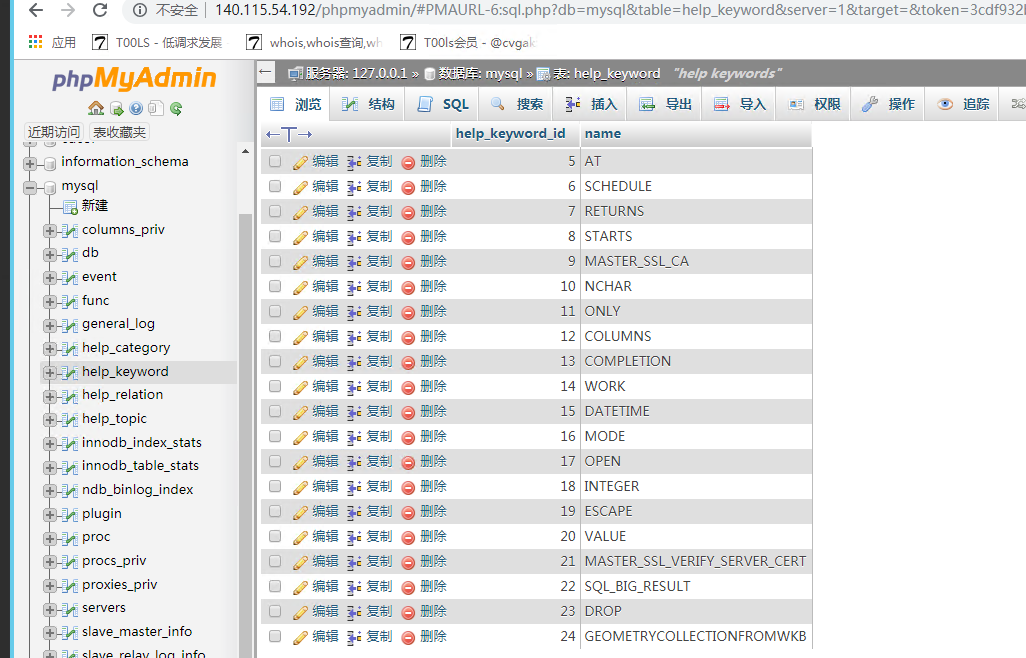This screenshot has width=1026, height=658.
Task: Click the browser back arrow
Action: coord(36,10)
